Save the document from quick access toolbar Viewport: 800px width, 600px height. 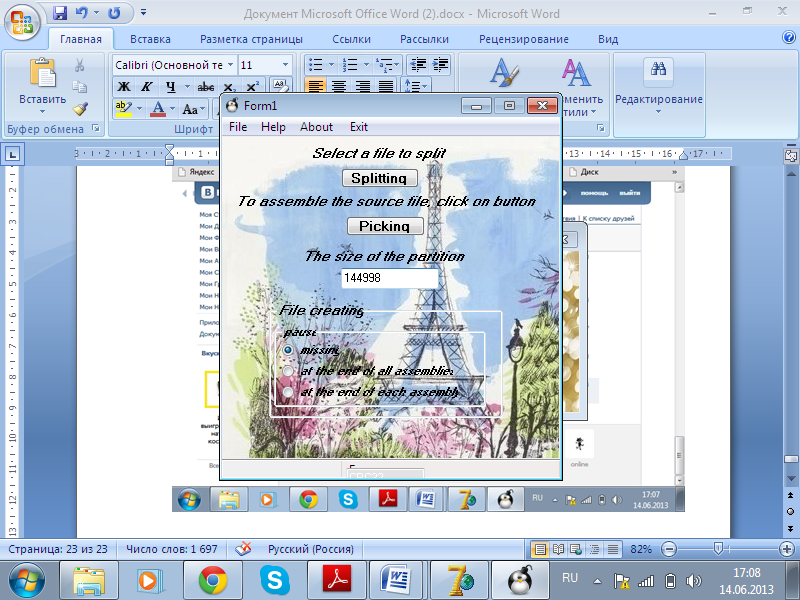click(x=60, y=13)
